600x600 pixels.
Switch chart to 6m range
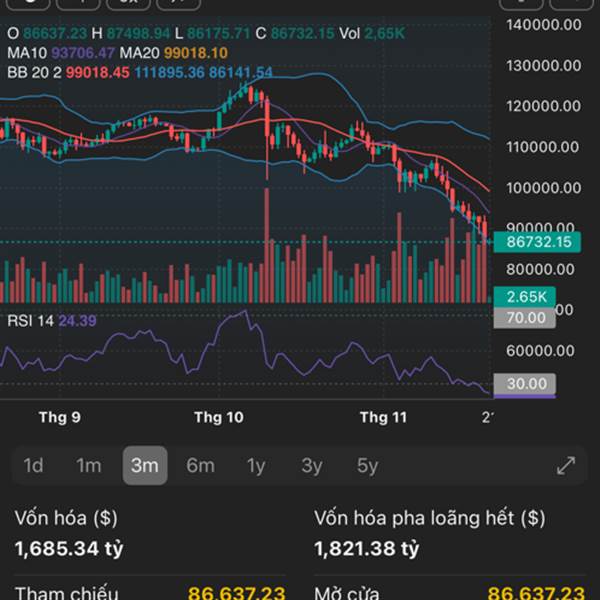pos(200,465)
